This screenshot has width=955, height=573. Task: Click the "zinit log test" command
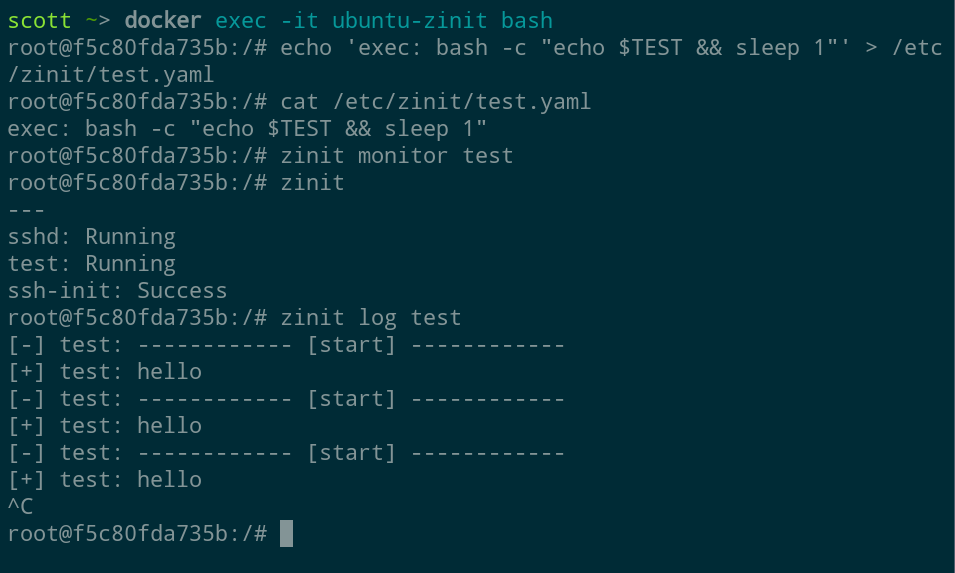(371, 317)
